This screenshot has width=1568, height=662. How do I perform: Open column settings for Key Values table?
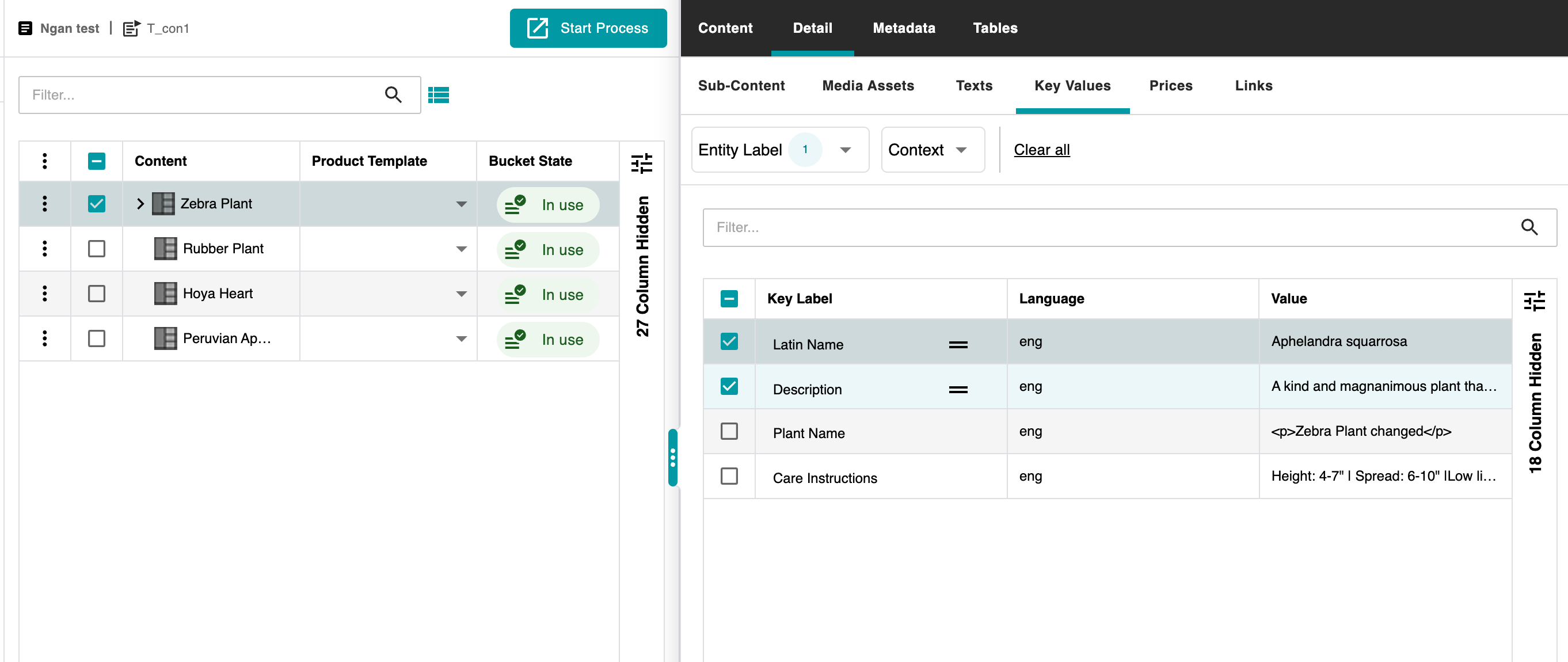coord(1535,300)
